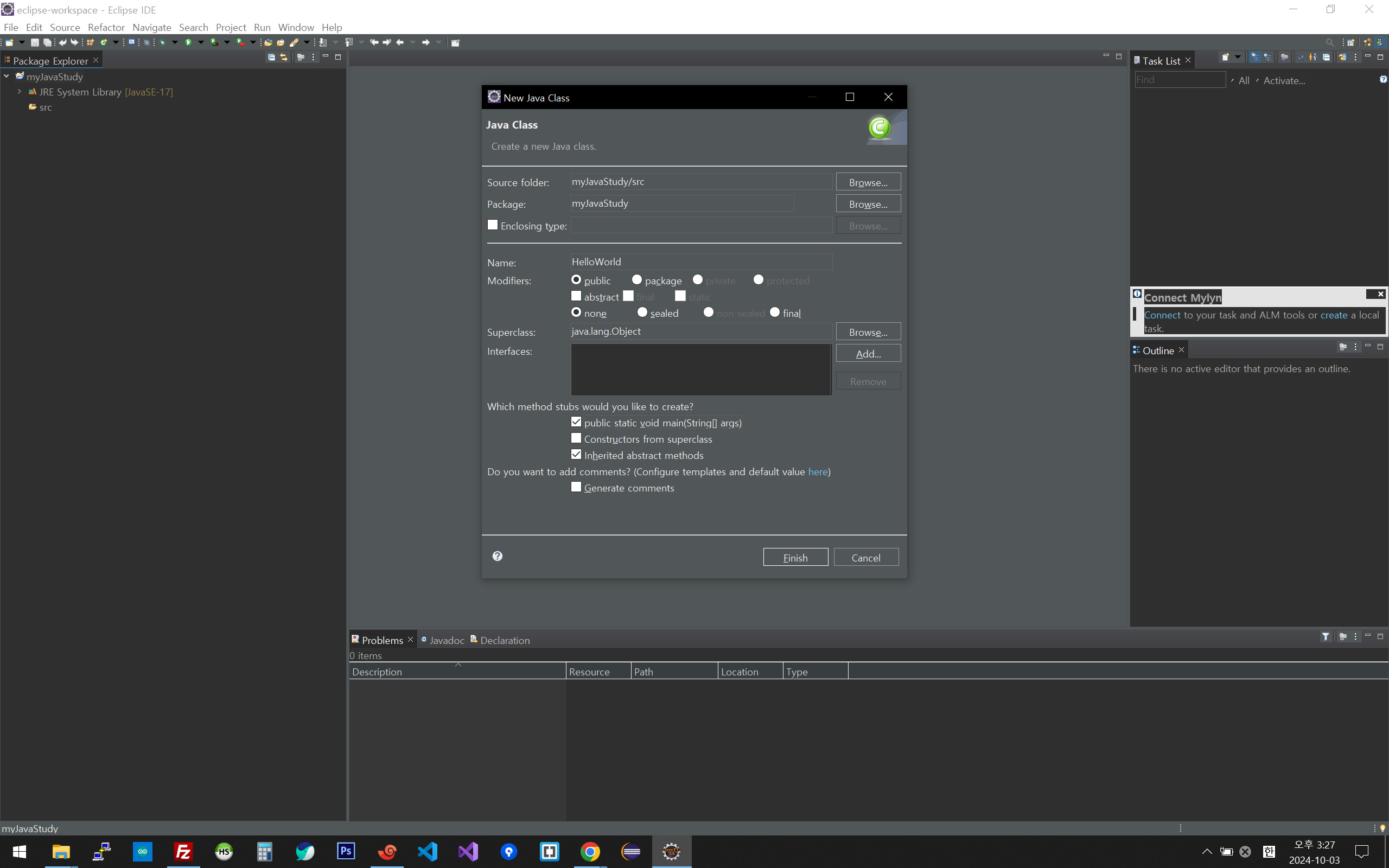The width and height of the screenshot is (1389, 868).
Task: Check Constructors from superclass option
Action: coord(576,438)
